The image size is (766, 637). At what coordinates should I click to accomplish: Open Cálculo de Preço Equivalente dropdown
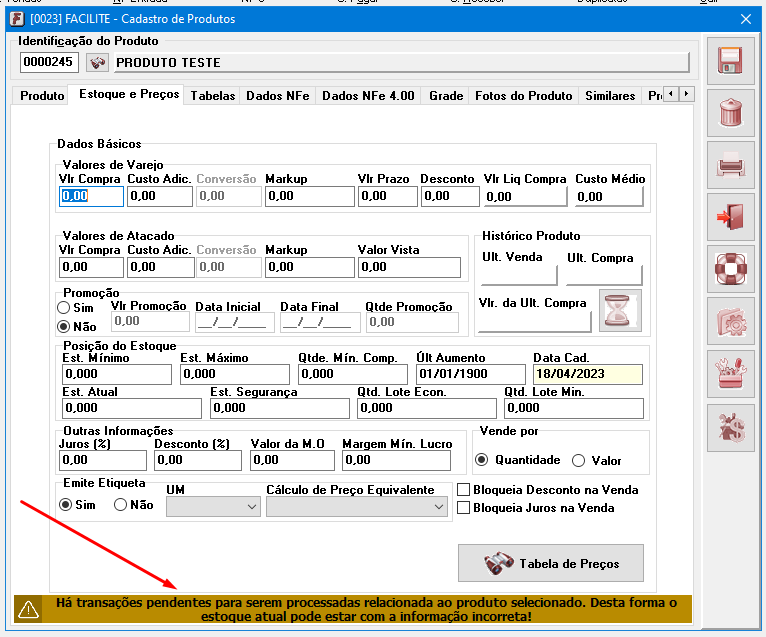[x=357, y=507]
